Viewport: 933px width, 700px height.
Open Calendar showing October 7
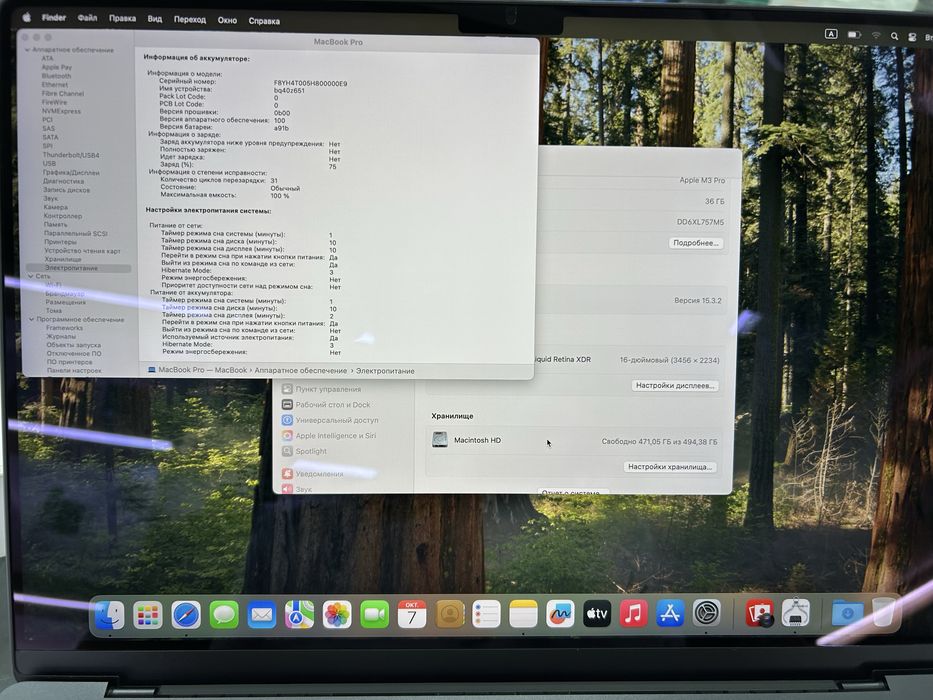412,615
